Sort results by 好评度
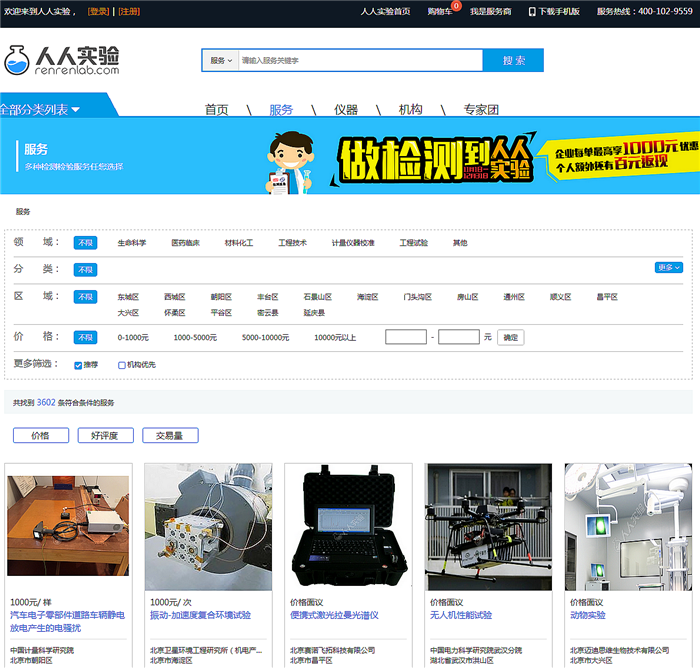Viewport: 700px width, 668px height. pos(105,435)
